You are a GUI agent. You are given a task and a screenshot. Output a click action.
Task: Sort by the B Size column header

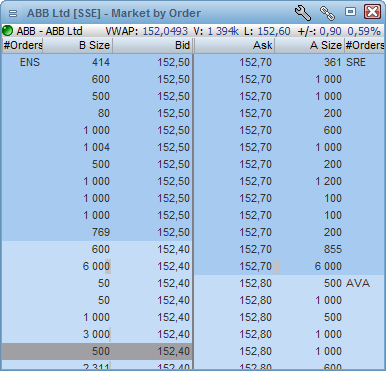[77, 45]
